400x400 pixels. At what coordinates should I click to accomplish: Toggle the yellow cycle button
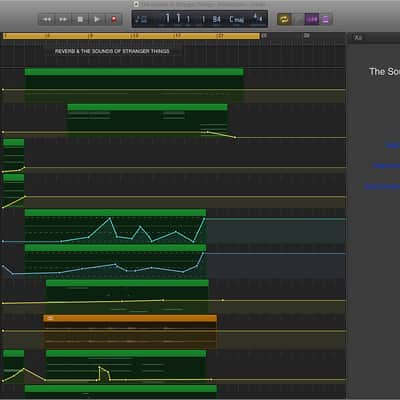(284, 19)
